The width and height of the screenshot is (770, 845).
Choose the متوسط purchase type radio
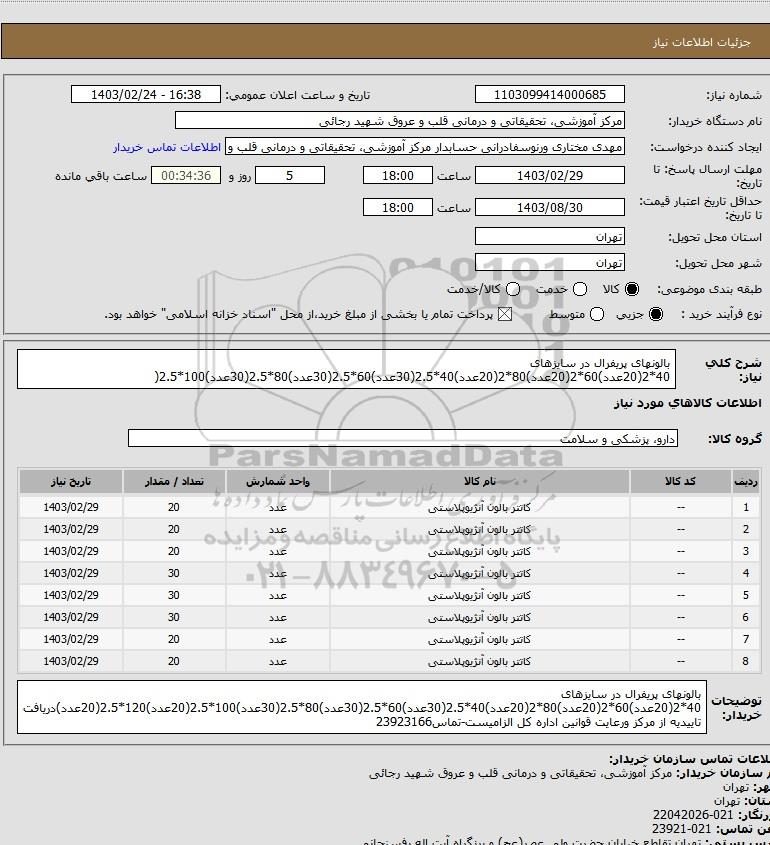click(x=596, y=314)
